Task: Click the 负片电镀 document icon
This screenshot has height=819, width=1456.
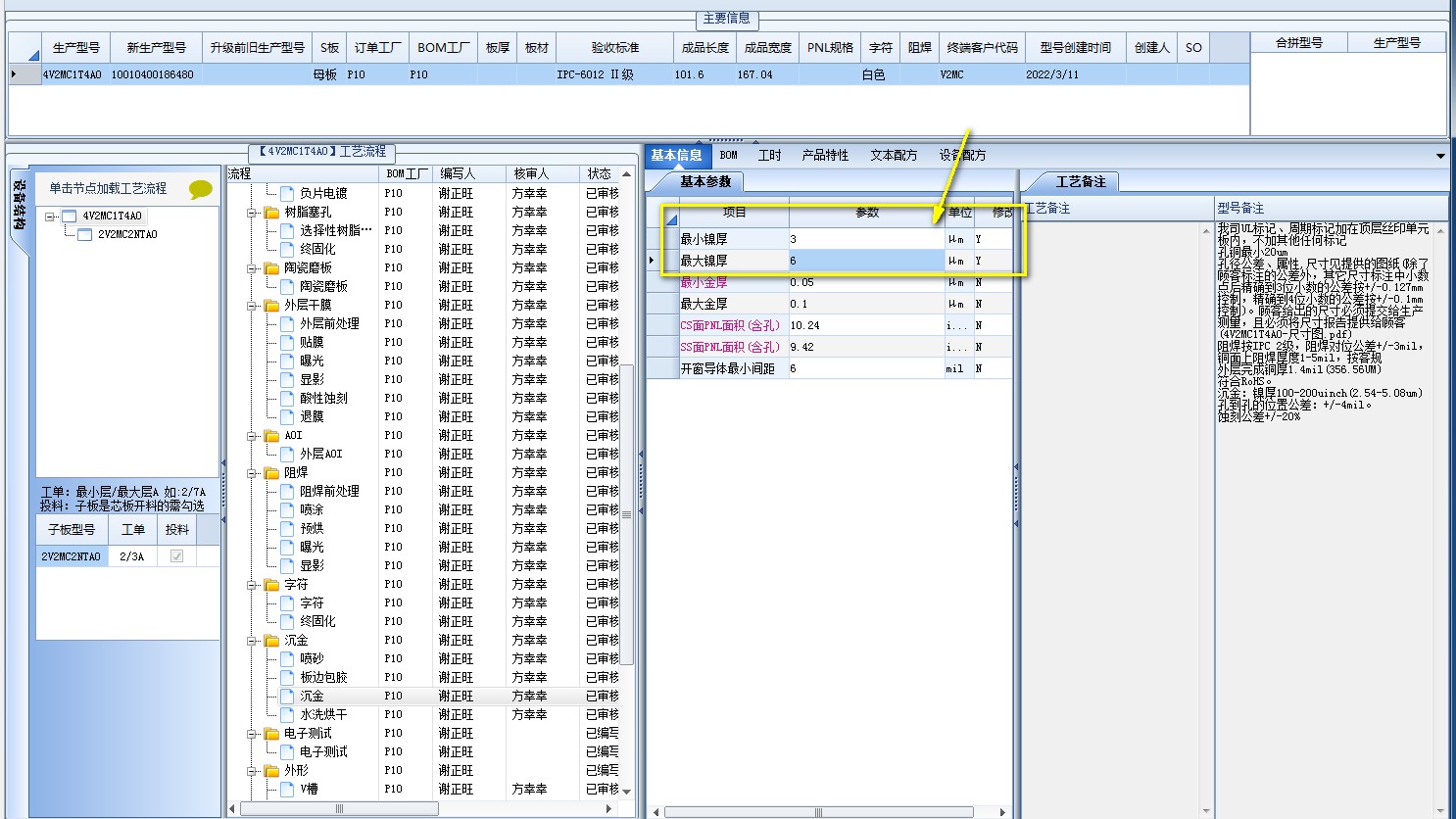Action: [287, 193]
